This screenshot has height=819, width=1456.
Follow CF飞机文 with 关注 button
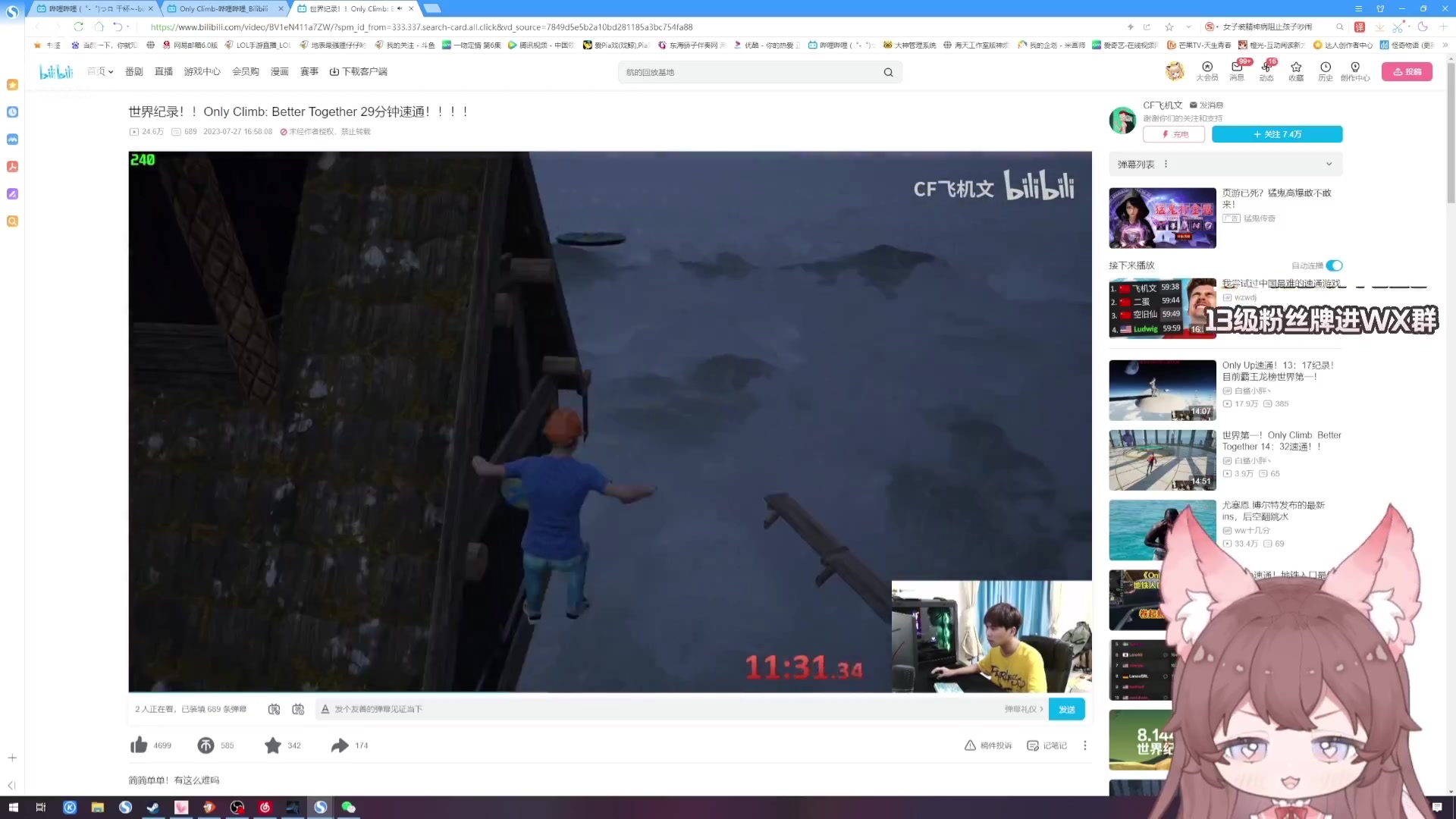click(1277, 134)
